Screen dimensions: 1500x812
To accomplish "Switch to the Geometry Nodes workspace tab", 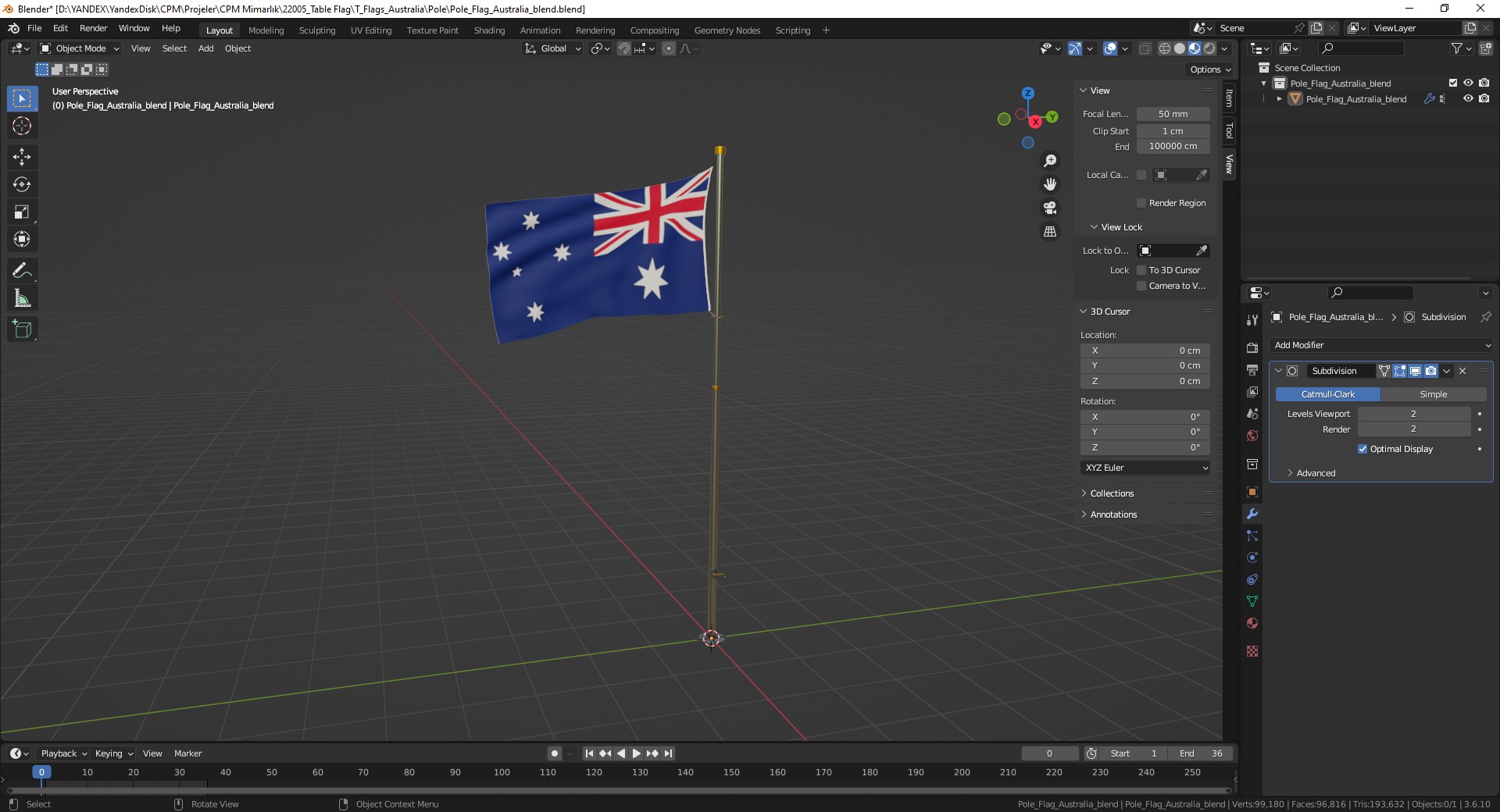I will click(x=727, y=30).
